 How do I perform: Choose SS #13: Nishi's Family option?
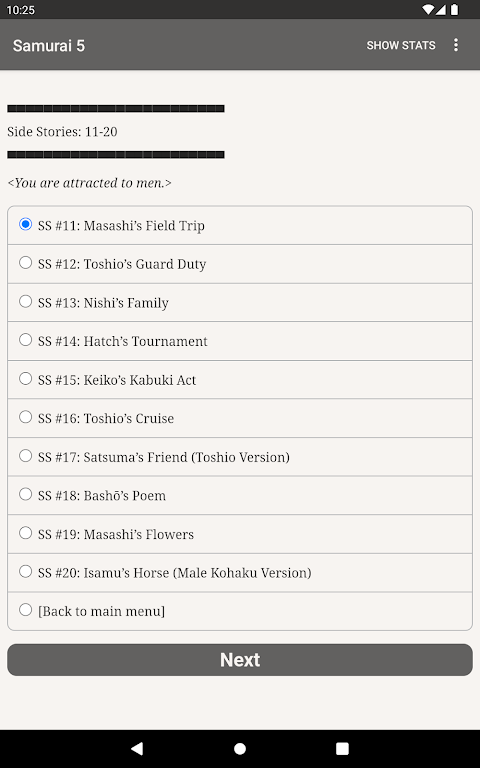(x=240, y=303)
